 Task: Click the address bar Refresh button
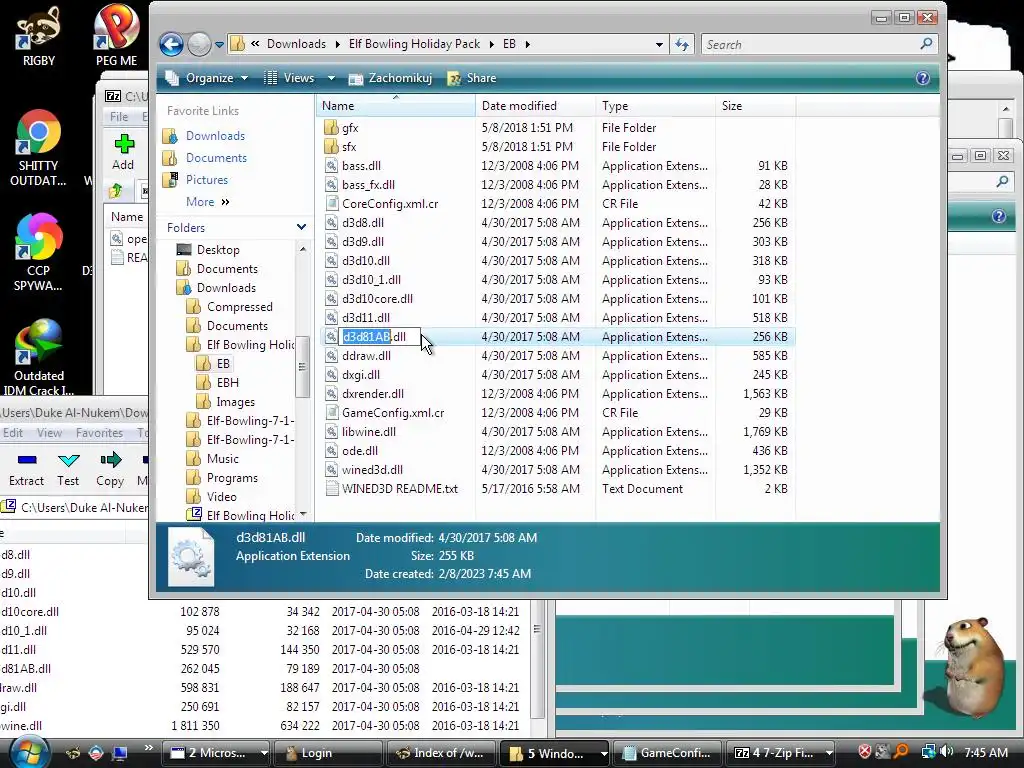[682, 44]
